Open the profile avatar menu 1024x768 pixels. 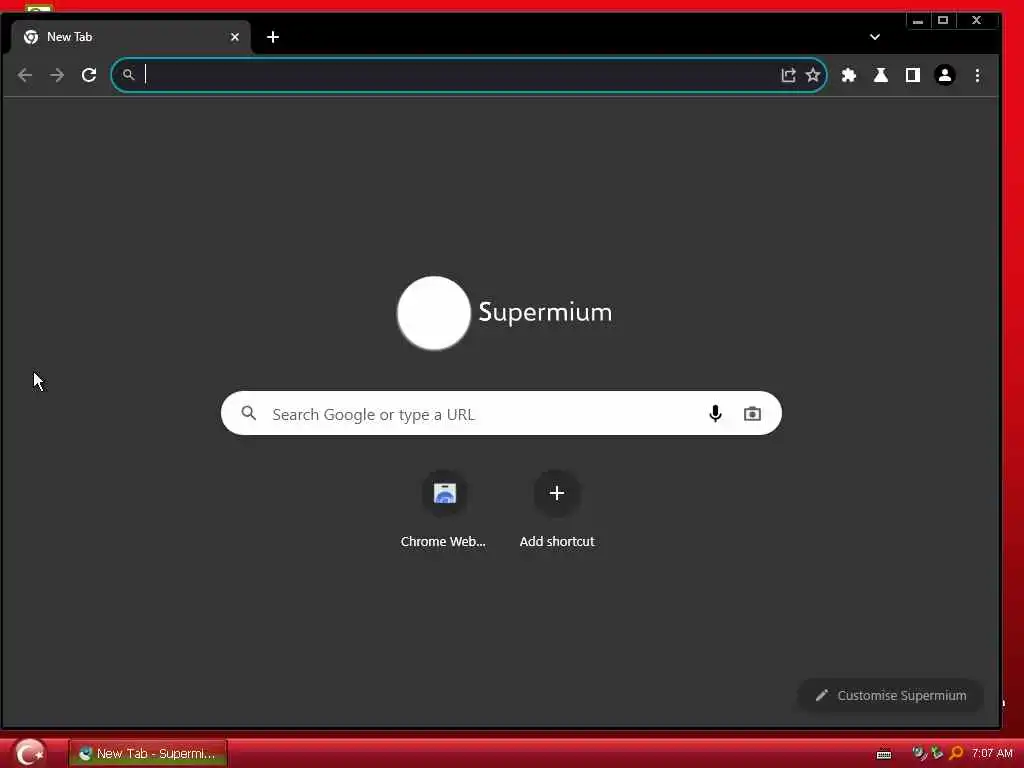(x=944, y=75)
